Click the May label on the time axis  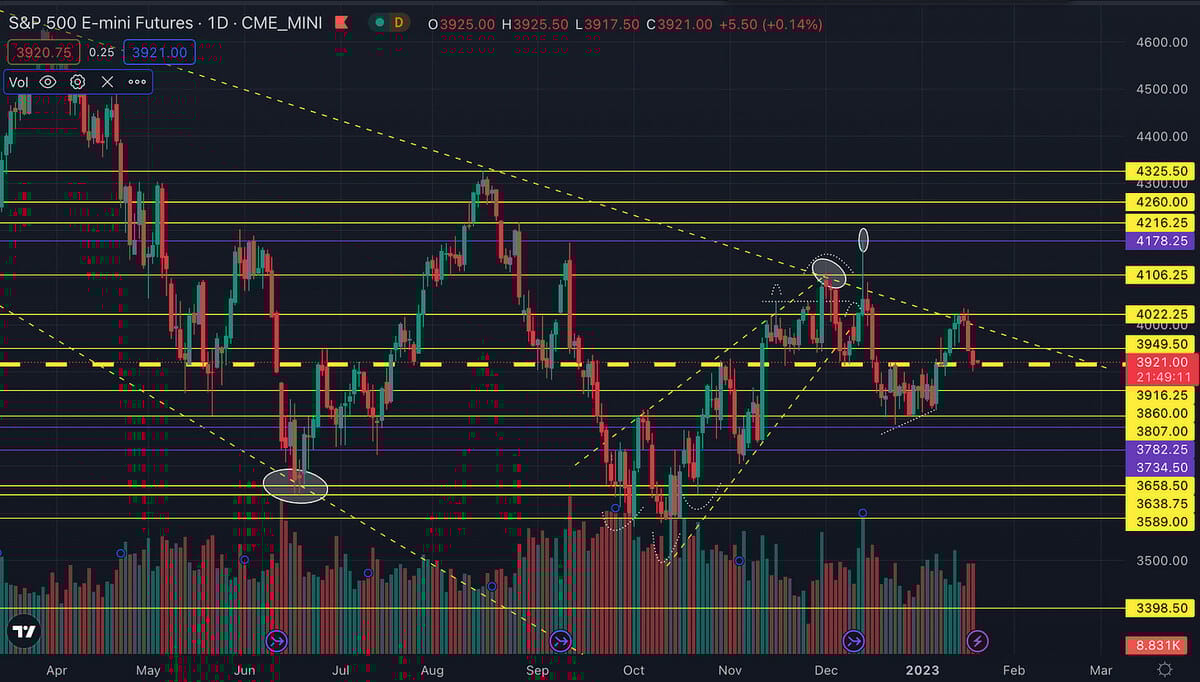pos(148,669)
